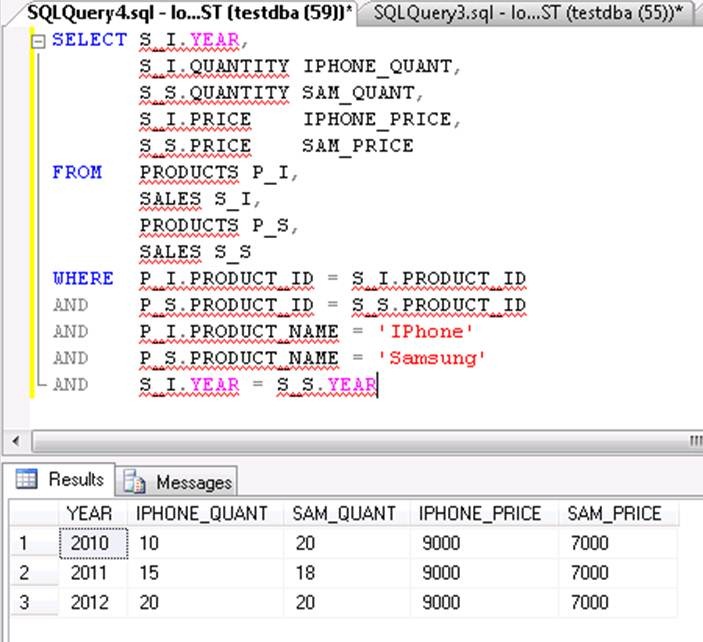Click the 'Samsung' string literal

pyautogui.click(x=432, y=358)
